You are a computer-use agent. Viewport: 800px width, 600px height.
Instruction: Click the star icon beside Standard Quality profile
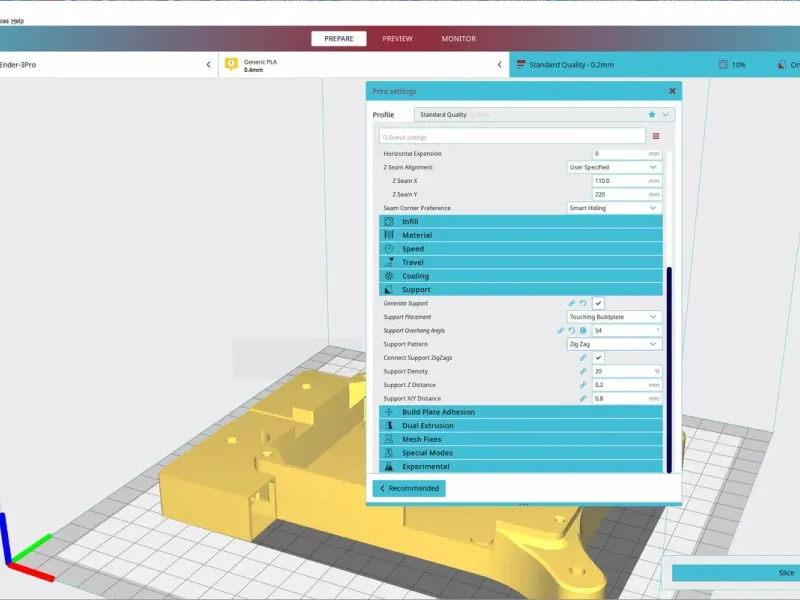point(652,114)
